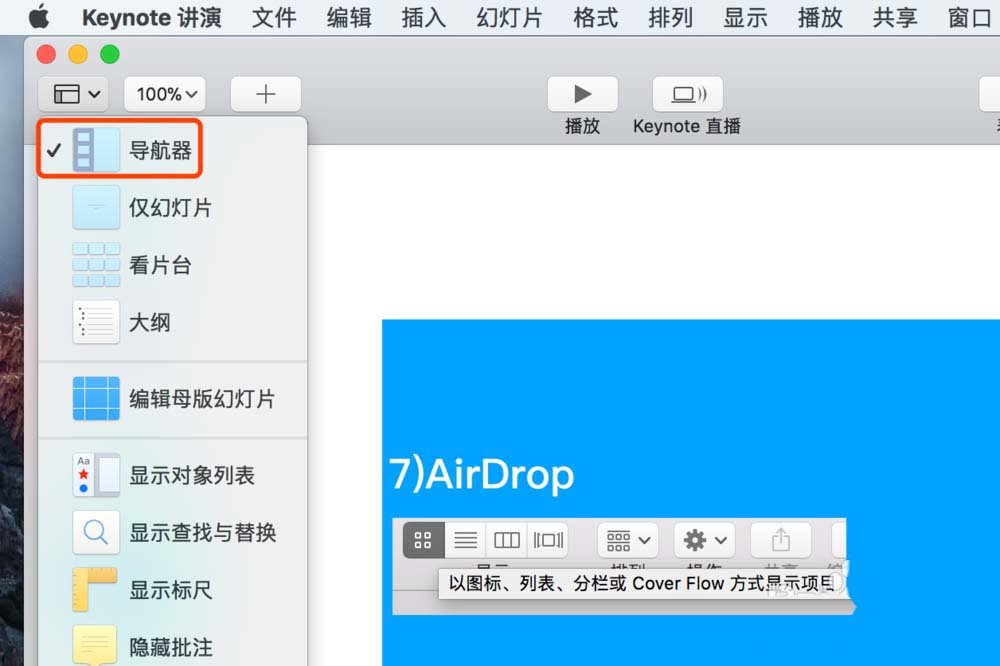Choose 隐藏批注 menu item
Image resolution: width=1000 pixels, height=666 pixels.
(x=172, y=646)
